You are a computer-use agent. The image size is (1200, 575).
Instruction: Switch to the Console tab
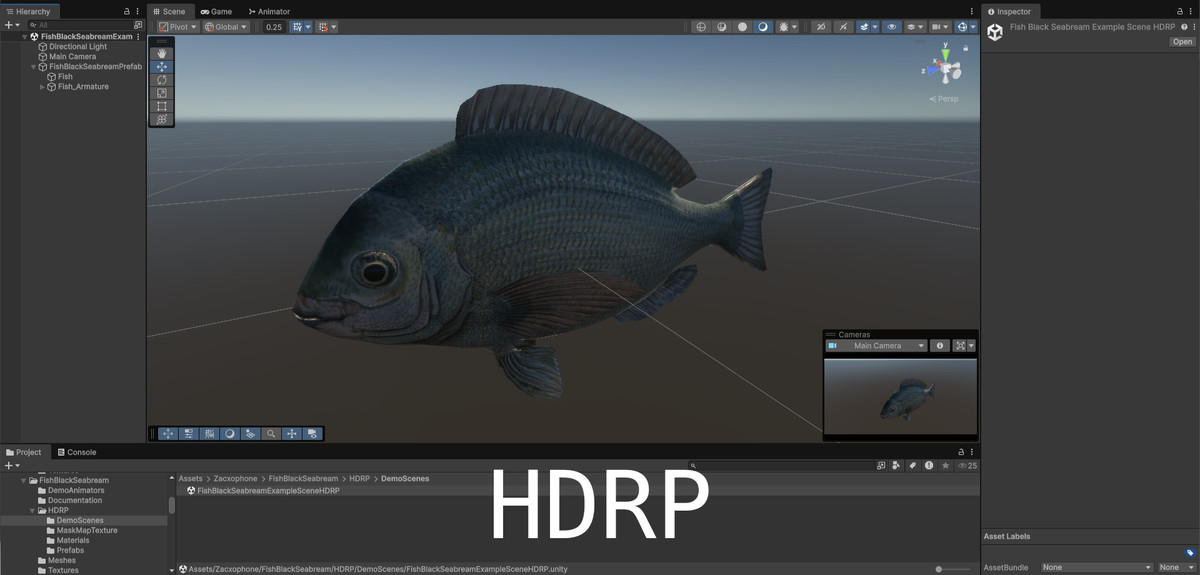click(x=76, y=452)
